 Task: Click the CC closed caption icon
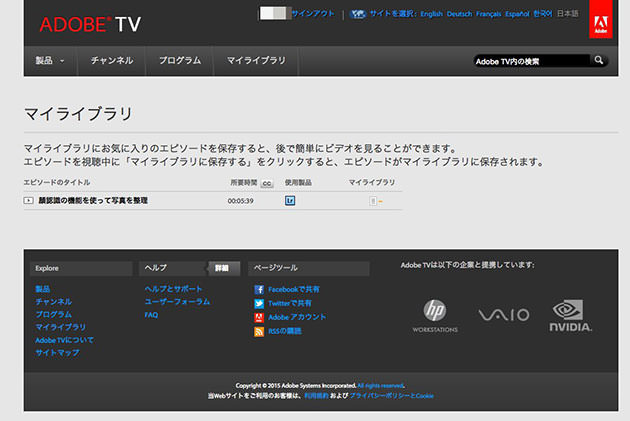pyautogui.click(x=267, y=183)
